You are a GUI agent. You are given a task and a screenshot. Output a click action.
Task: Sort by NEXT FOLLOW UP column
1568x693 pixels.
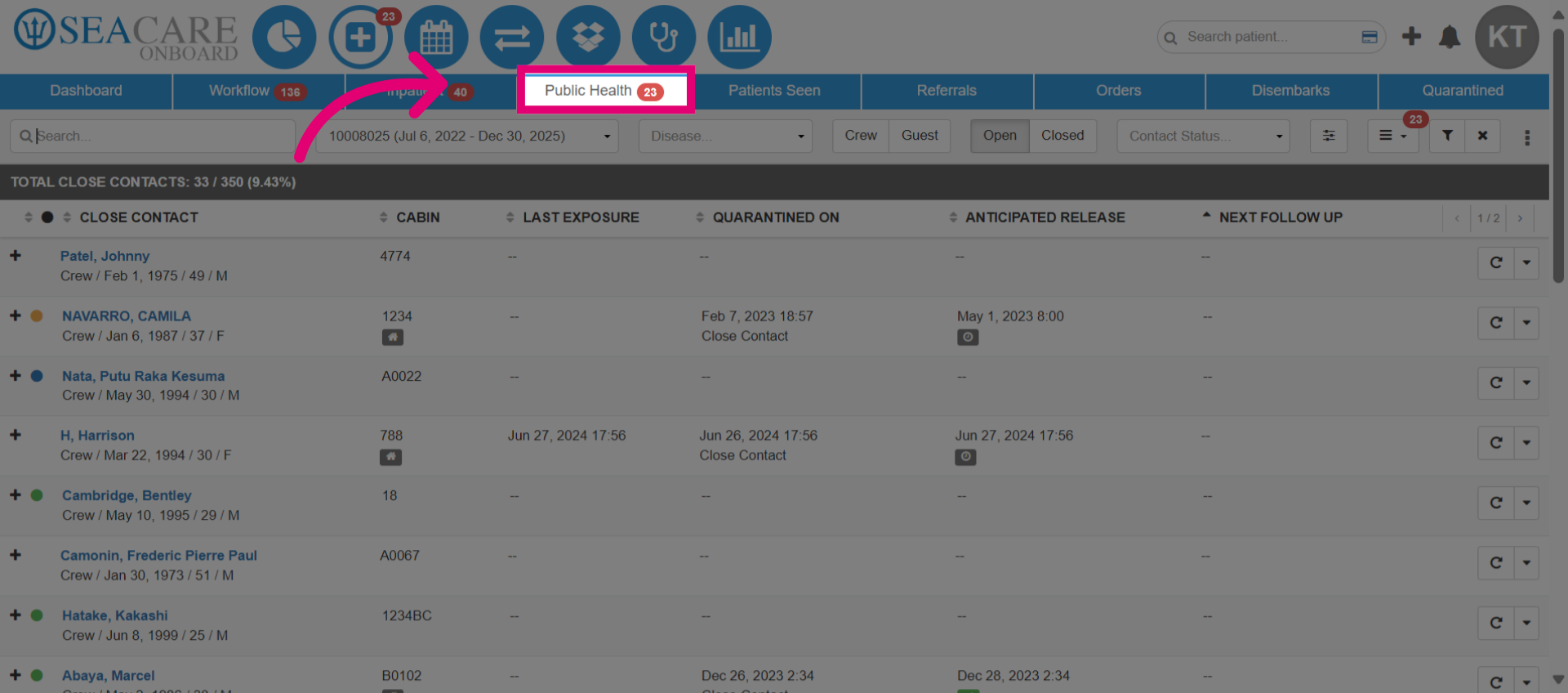(x=1272, y=217)
